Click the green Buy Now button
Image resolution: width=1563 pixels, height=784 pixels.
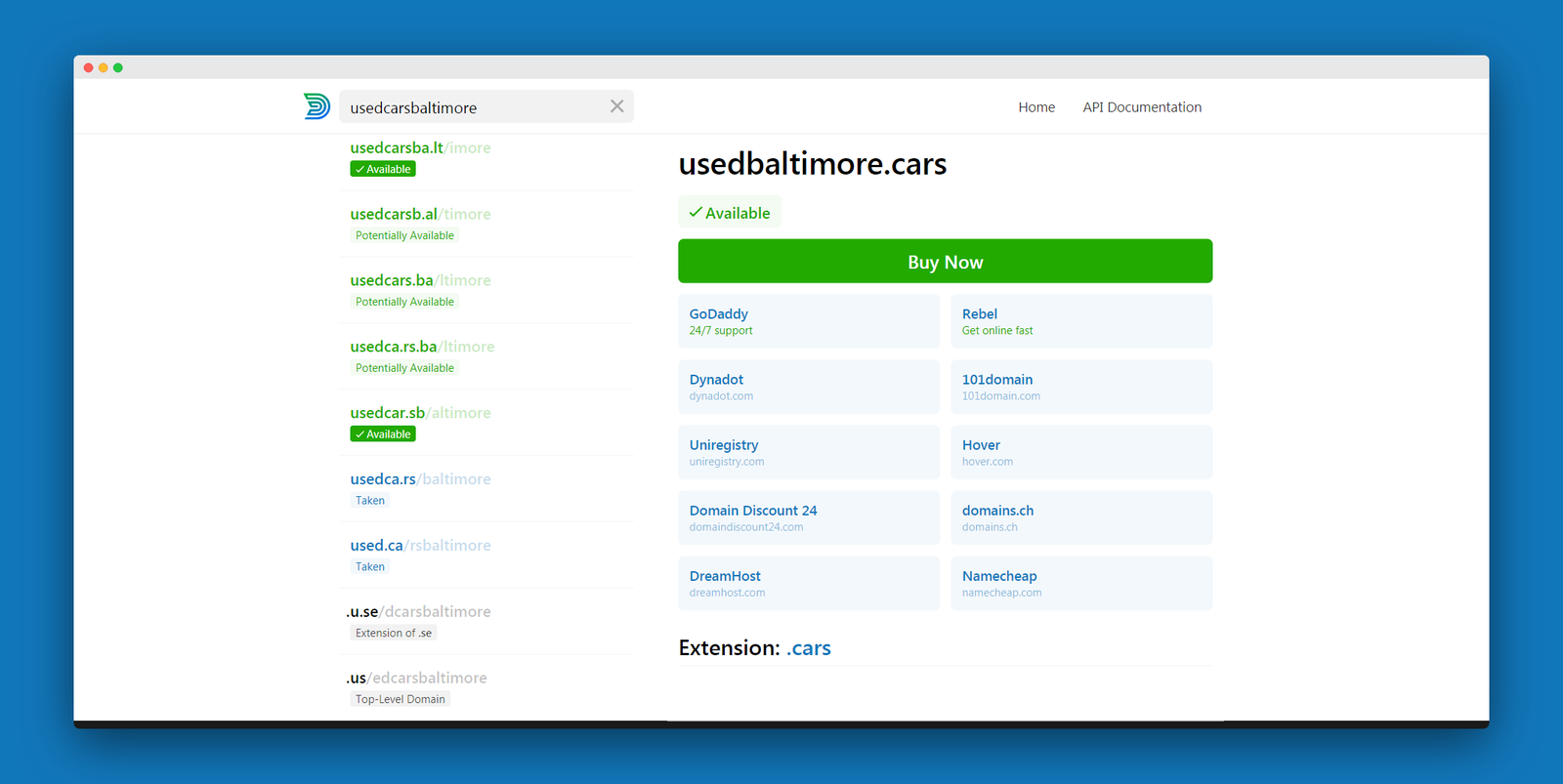pyautogui.click(x=946, y=262)
